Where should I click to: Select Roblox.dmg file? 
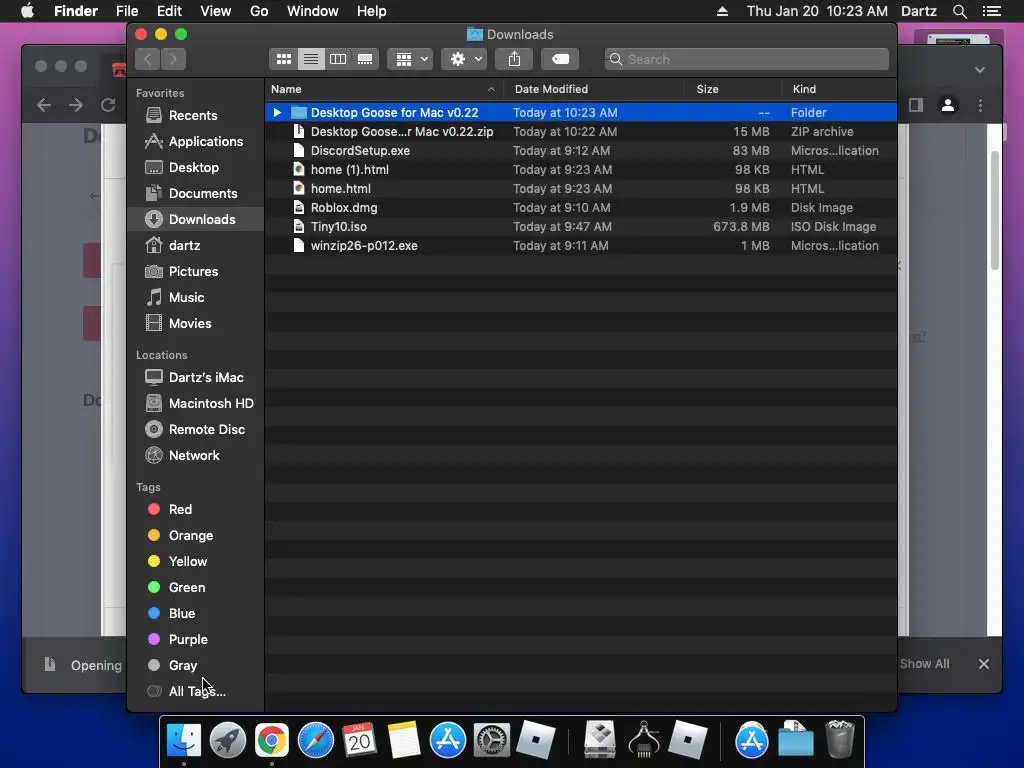point(581,207)
